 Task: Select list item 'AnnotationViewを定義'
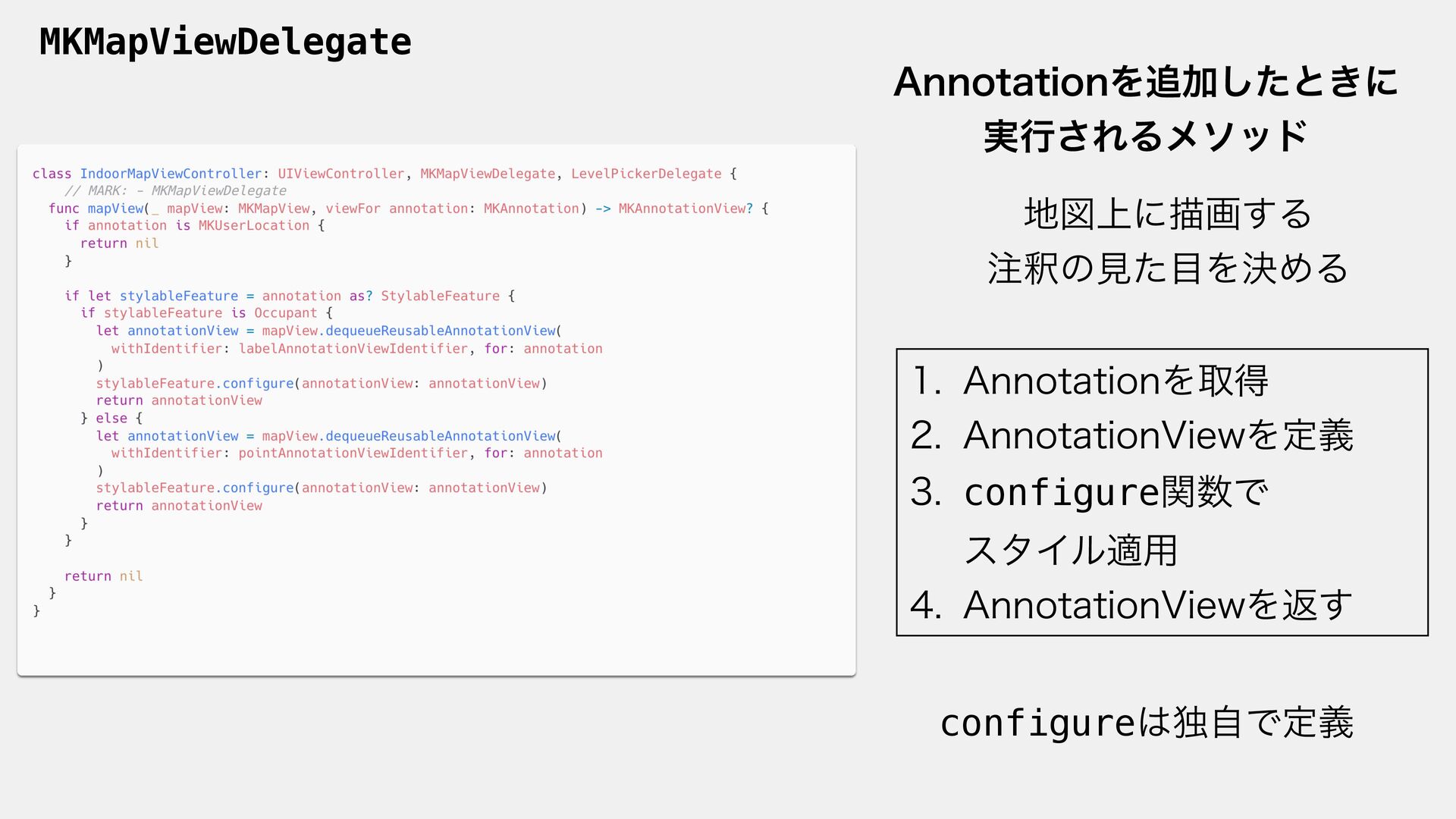(1158, 436)
